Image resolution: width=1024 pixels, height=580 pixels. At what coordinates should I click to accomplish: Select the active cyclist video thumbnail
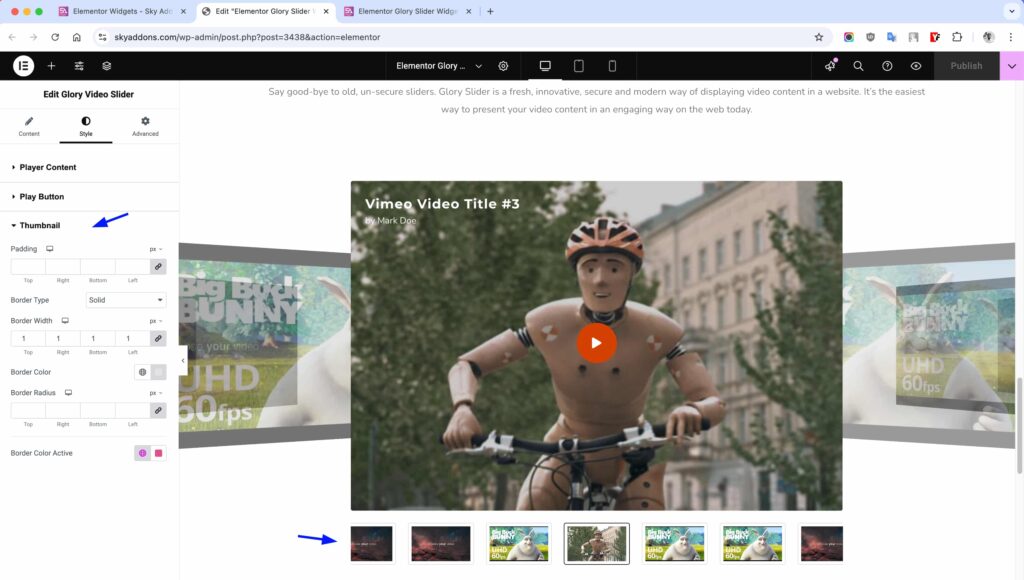click(596, 543)
